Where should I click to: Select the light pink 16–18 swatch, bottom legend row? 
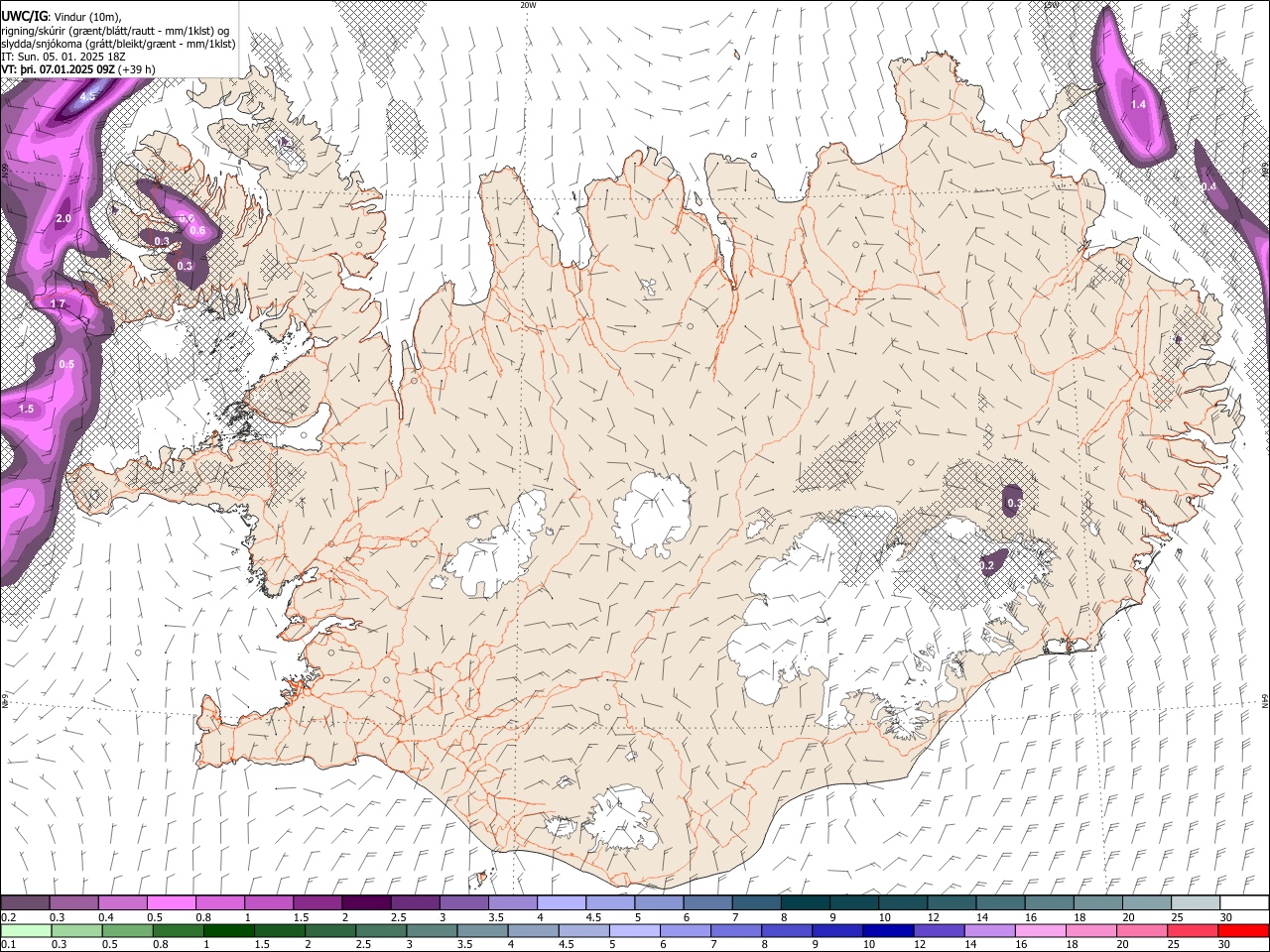[1039, 930]
